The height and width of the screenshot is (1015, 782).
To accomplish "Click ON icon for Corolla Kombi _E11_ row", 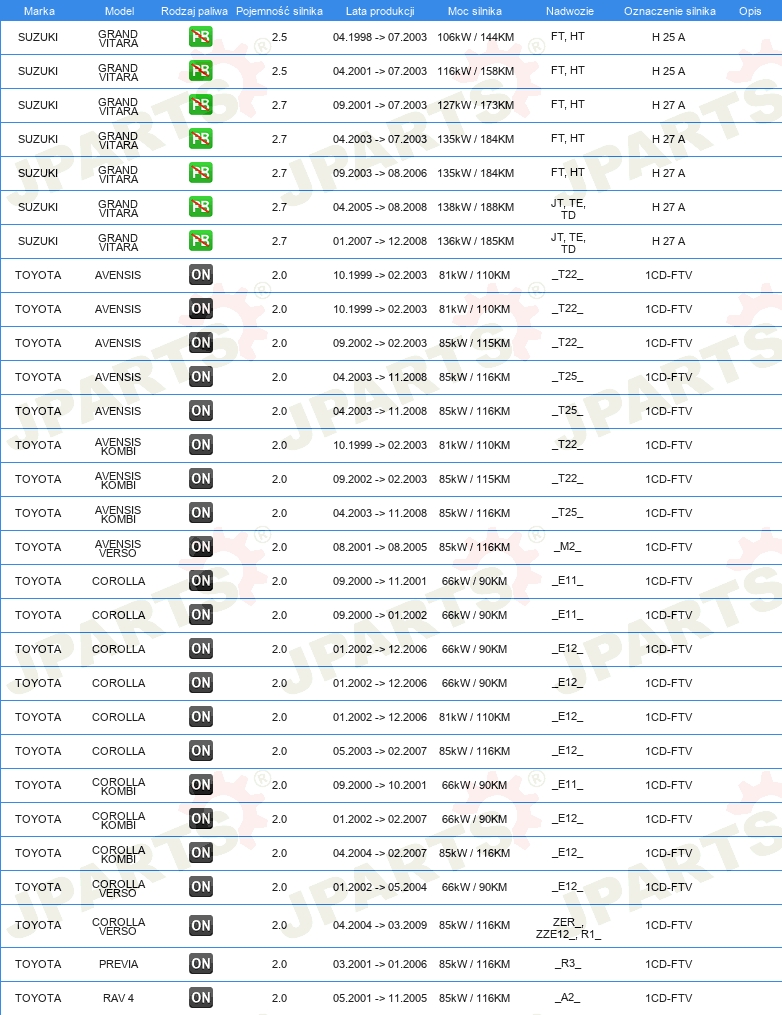I will 201,785.
